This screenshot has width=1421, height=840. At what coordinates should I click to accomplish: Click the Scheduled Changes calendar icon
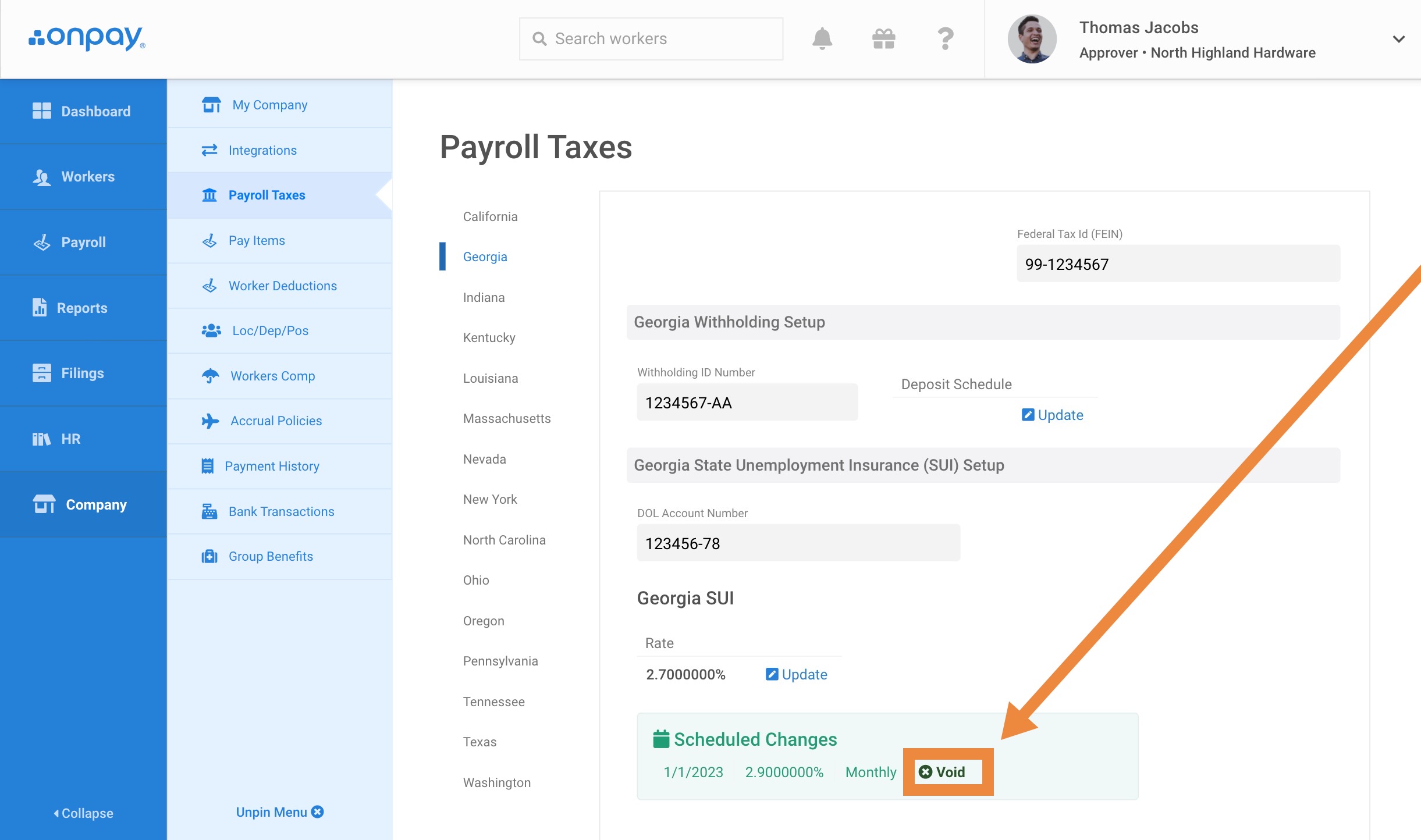pyautogui.click(x=661, y=739)
